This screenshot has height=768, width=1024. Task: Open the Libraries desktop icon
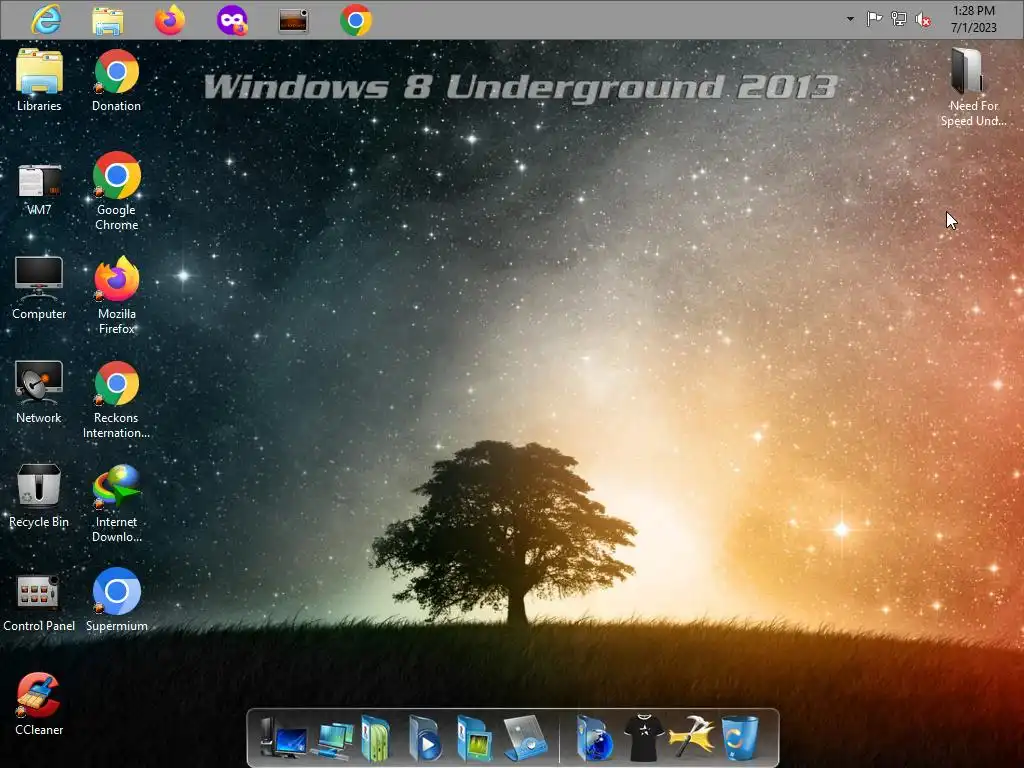[x=39, y=80]
